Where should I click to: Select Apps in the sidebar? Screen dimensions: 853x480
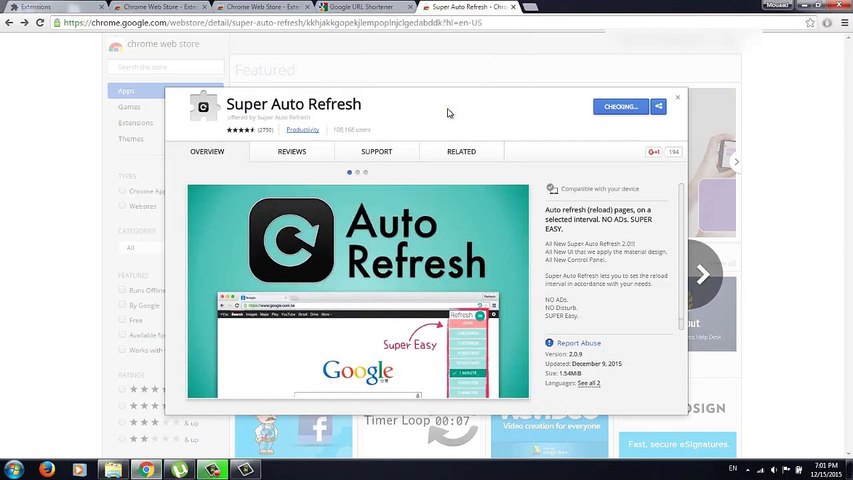pos(126,91)
